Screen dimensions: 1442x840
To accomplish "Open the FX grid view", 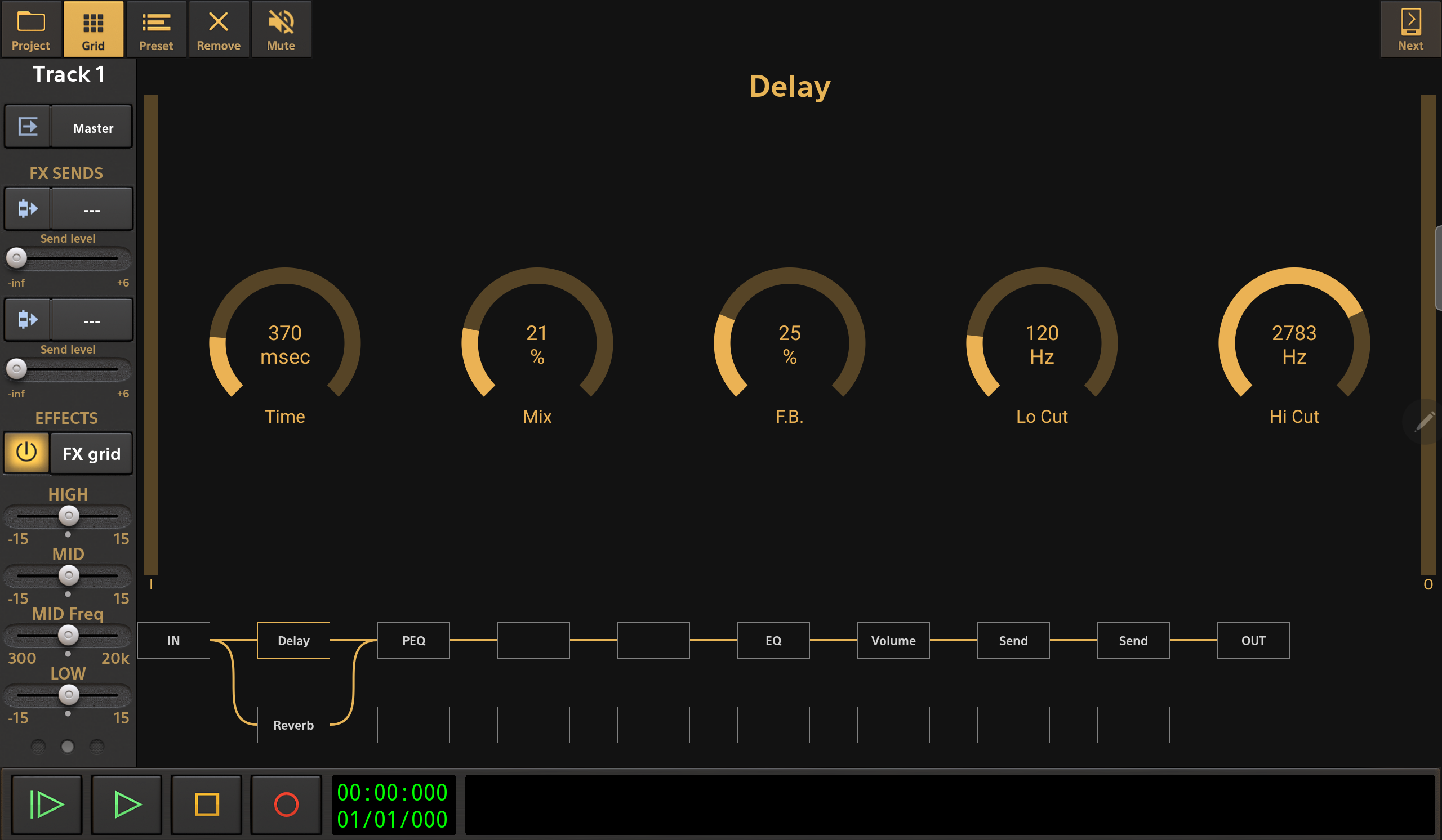I will point(91,453).
